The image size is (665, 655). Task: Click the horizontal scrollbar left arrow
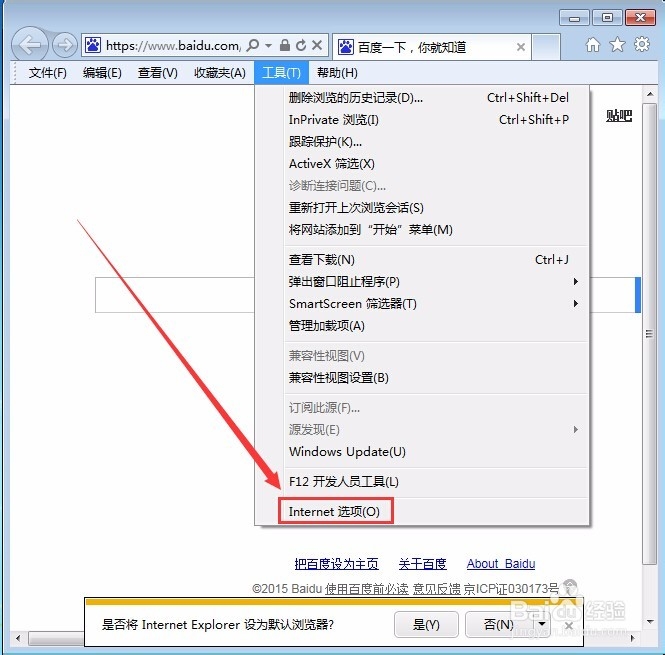(18, 638)
